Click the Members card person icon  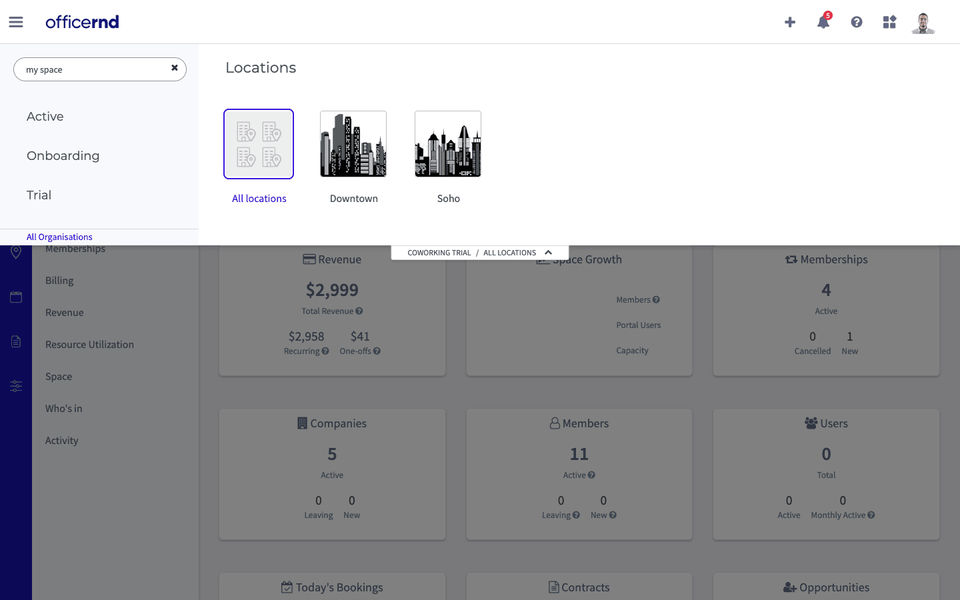555,423
